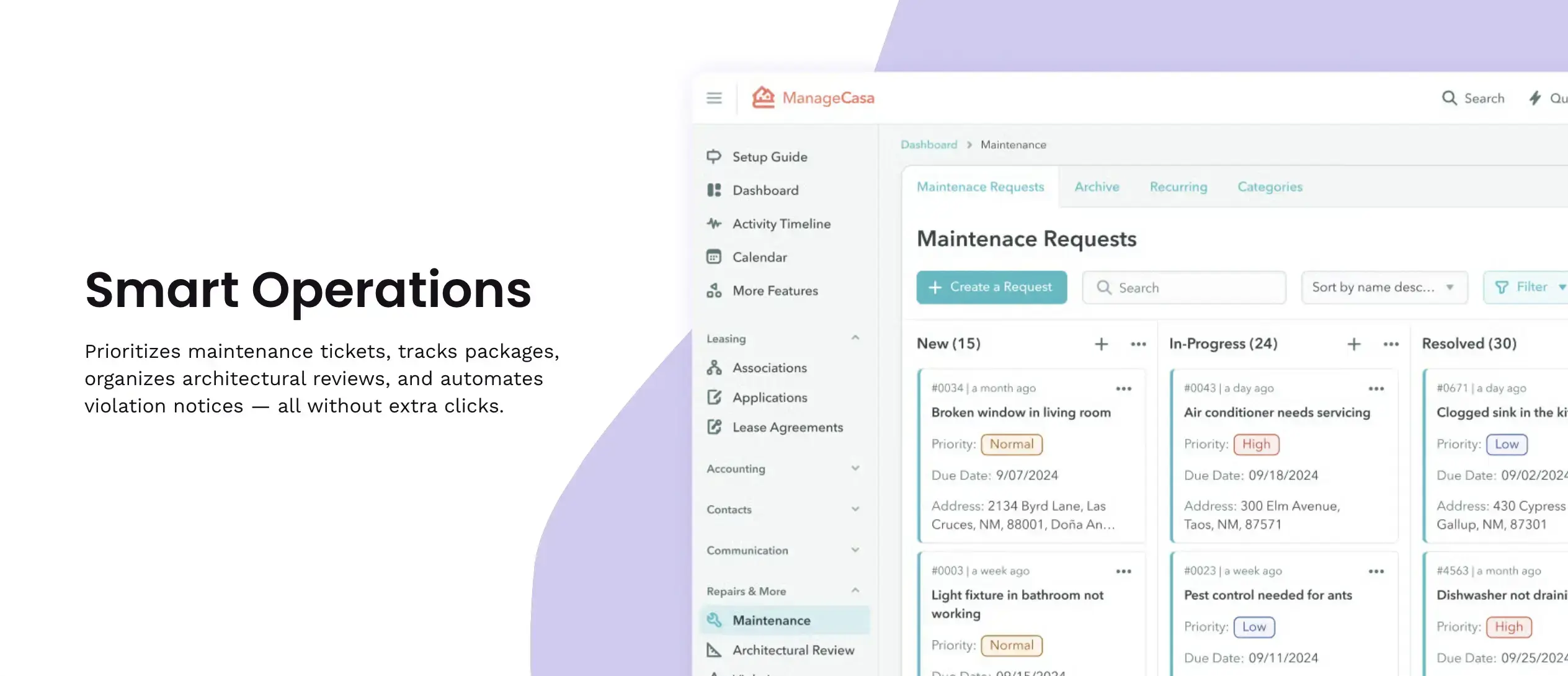Select More Features in the sidebar
Viewport: 1568px width, 676px height.
click(x=775, y=290)
